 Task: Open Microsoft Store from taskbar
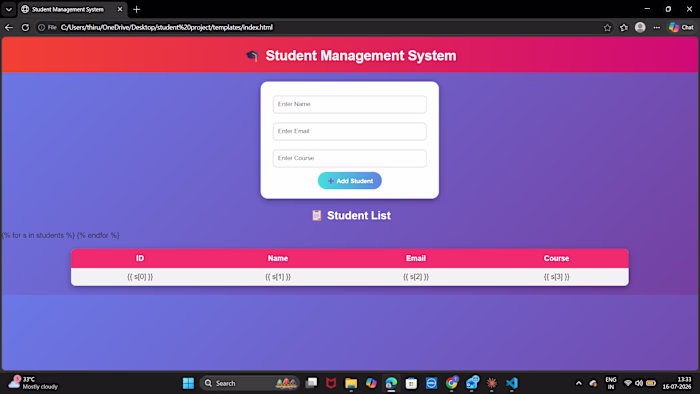point(411,383)
